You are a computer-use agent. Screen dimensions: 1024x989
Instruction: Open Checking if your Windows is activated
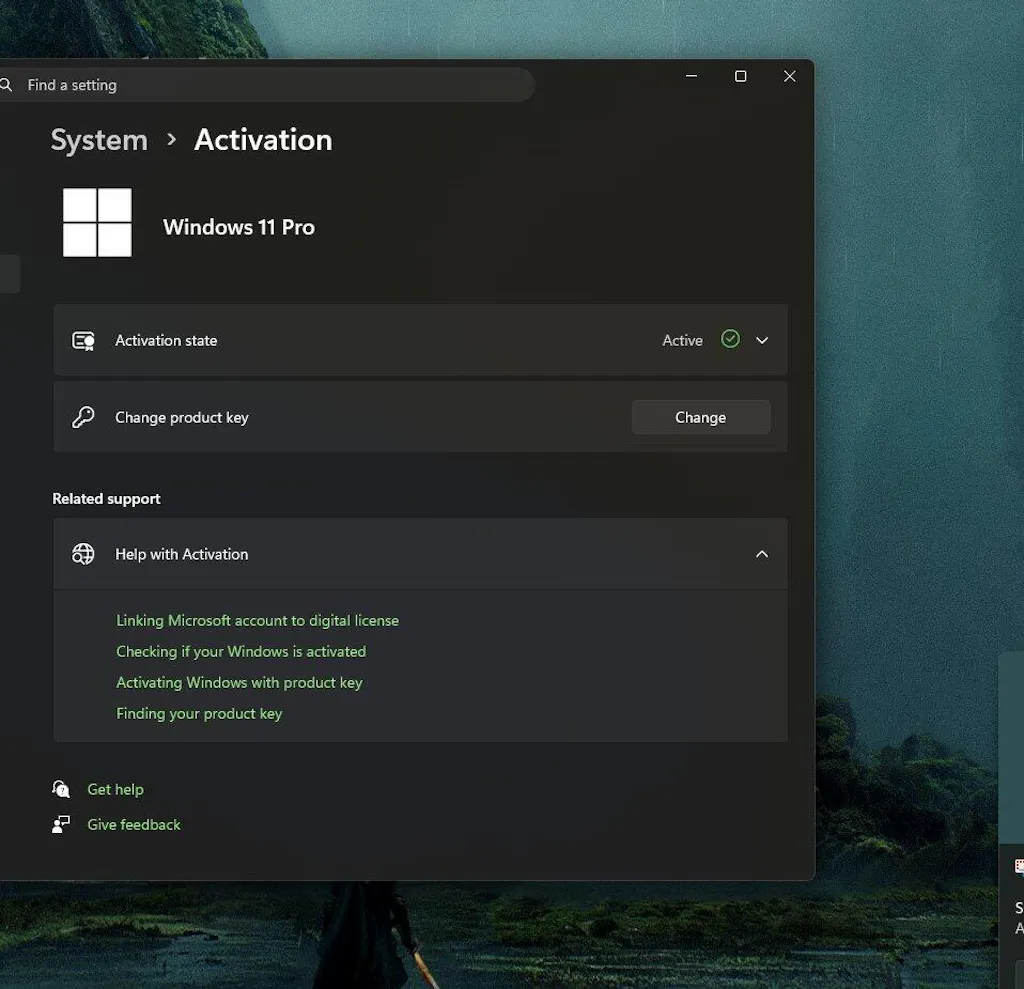coord(241,651)
